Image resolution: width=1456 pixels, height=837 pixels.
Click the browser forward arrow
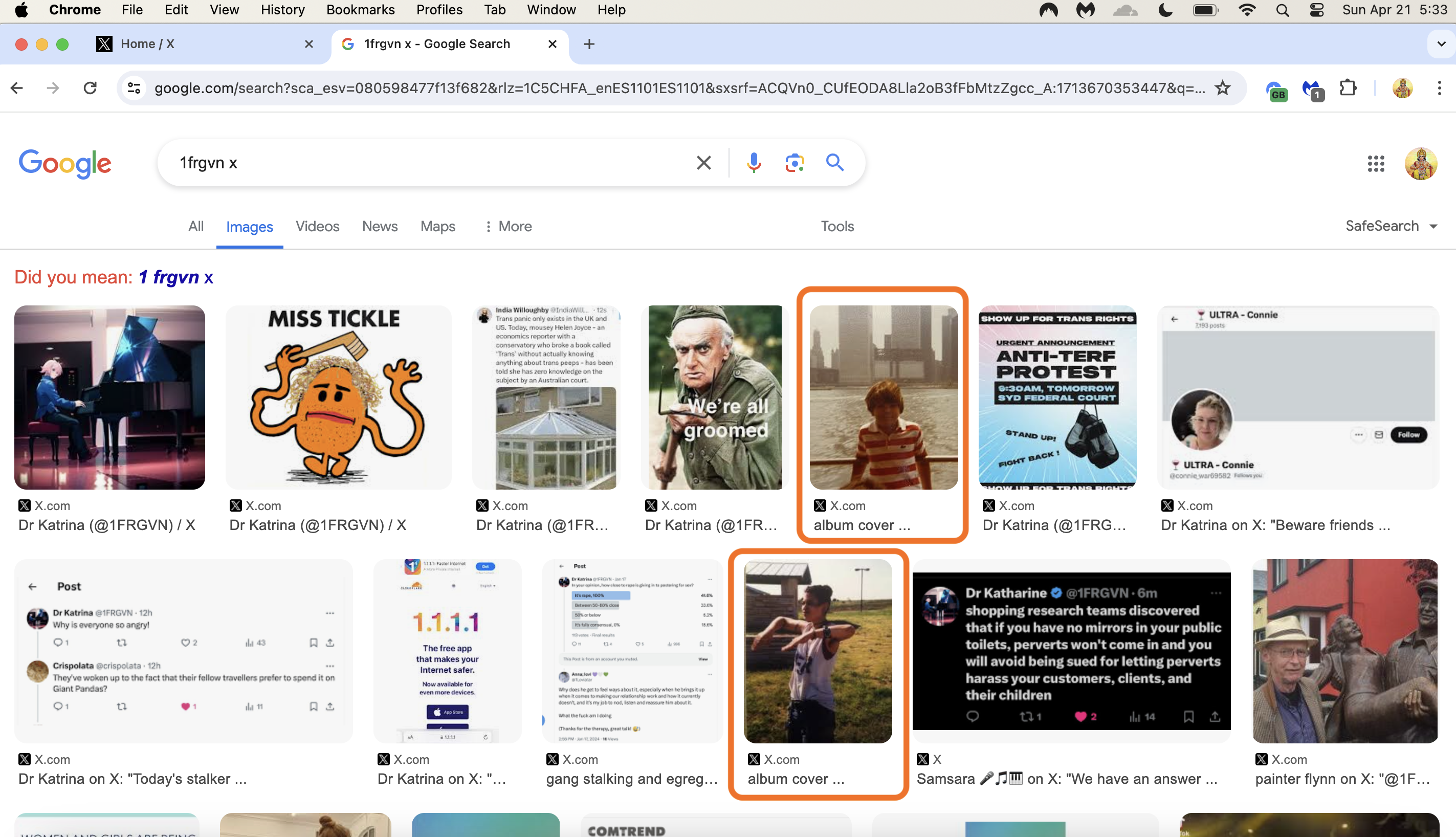[x=53, y=88]
